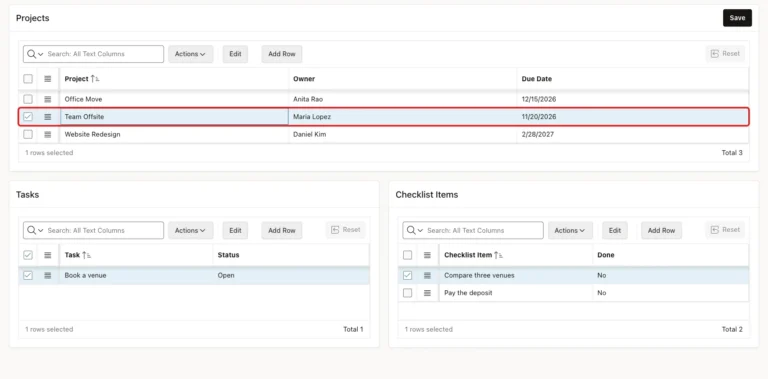The image size is (768, 379).
Task: Open the Actions menu in Checklist Items
Action: coord(570,230)
